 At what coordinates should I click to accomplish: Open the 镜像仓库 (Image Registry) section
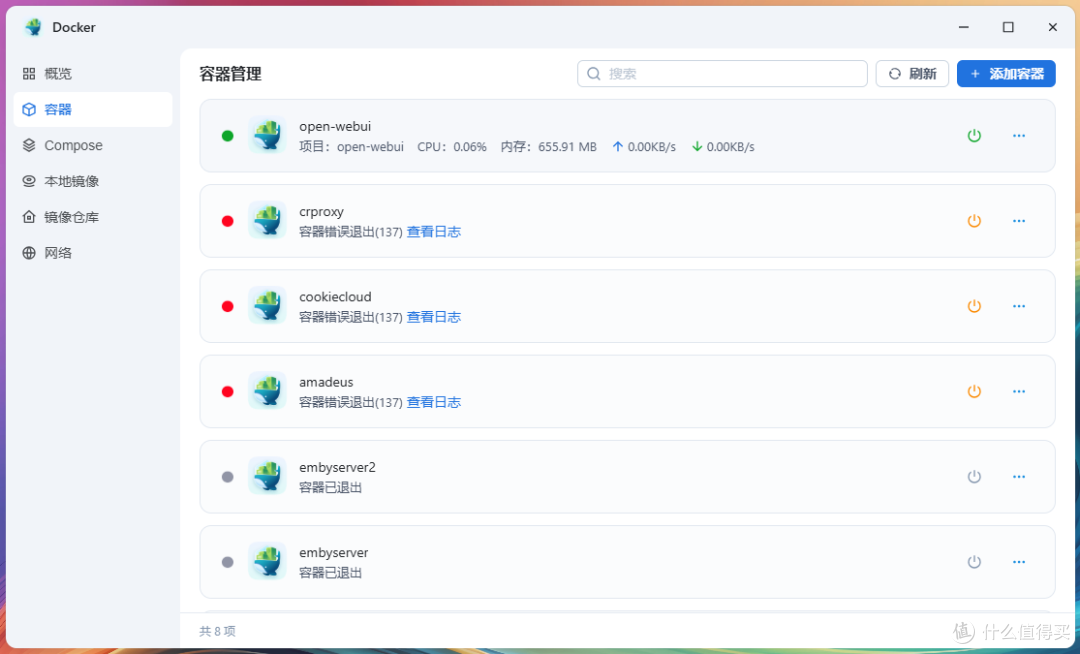pos(30,217)
